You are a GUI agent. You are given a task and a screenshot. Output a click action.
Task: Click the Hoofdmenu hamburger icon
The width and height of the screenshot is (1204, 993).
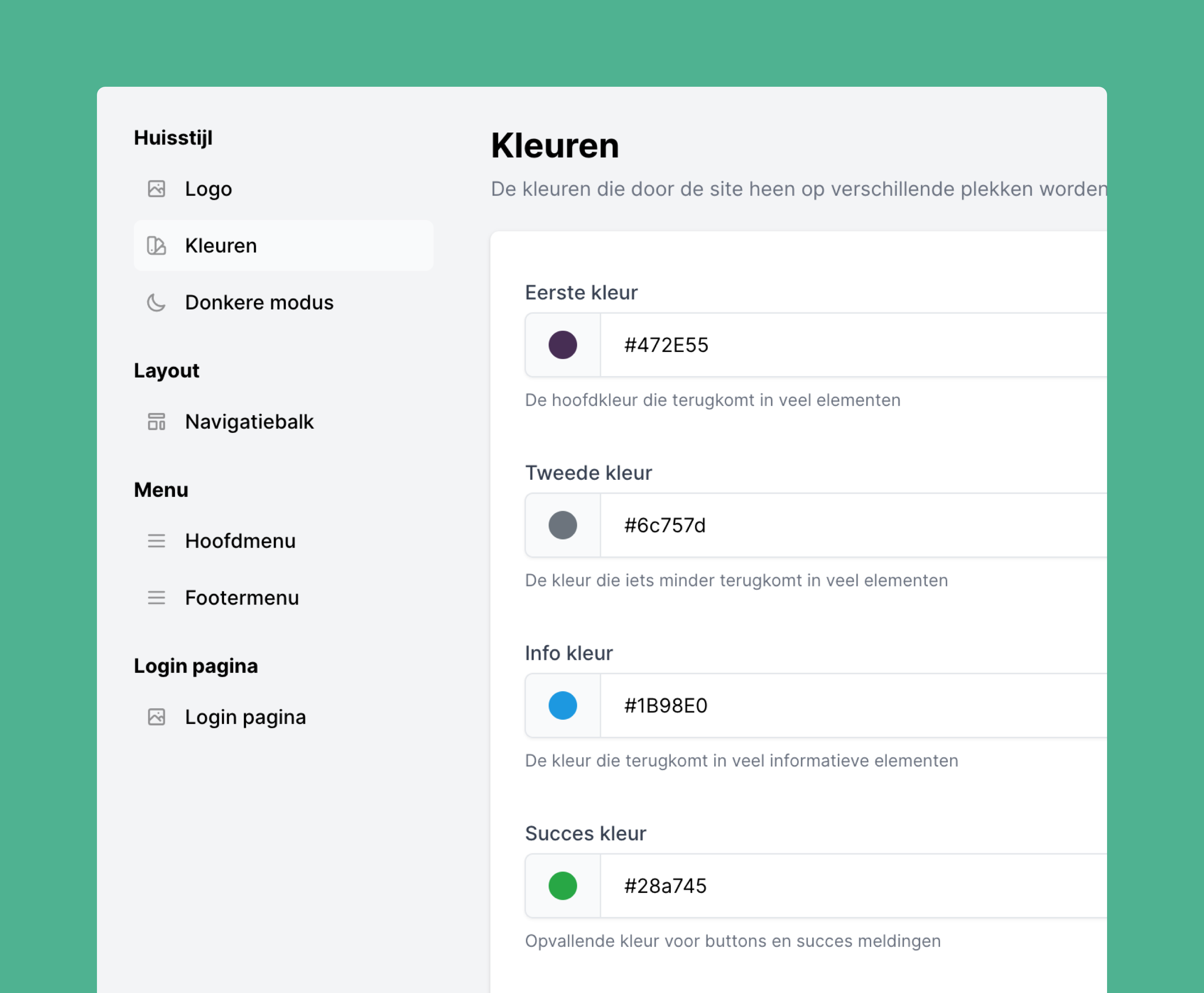click(156, 540)
